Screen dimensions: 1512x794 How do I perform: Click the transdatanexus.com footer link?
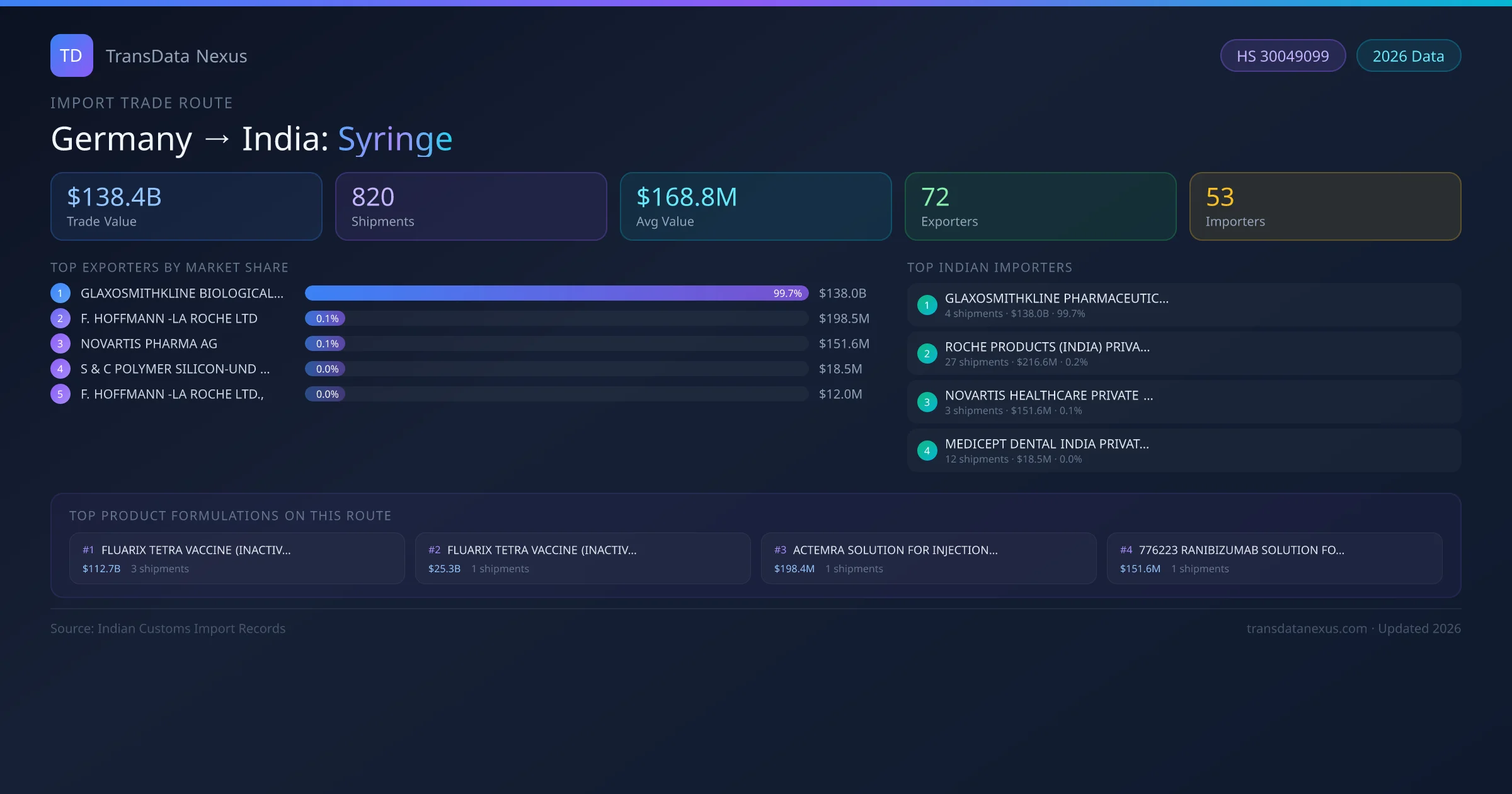point(1307,628)
